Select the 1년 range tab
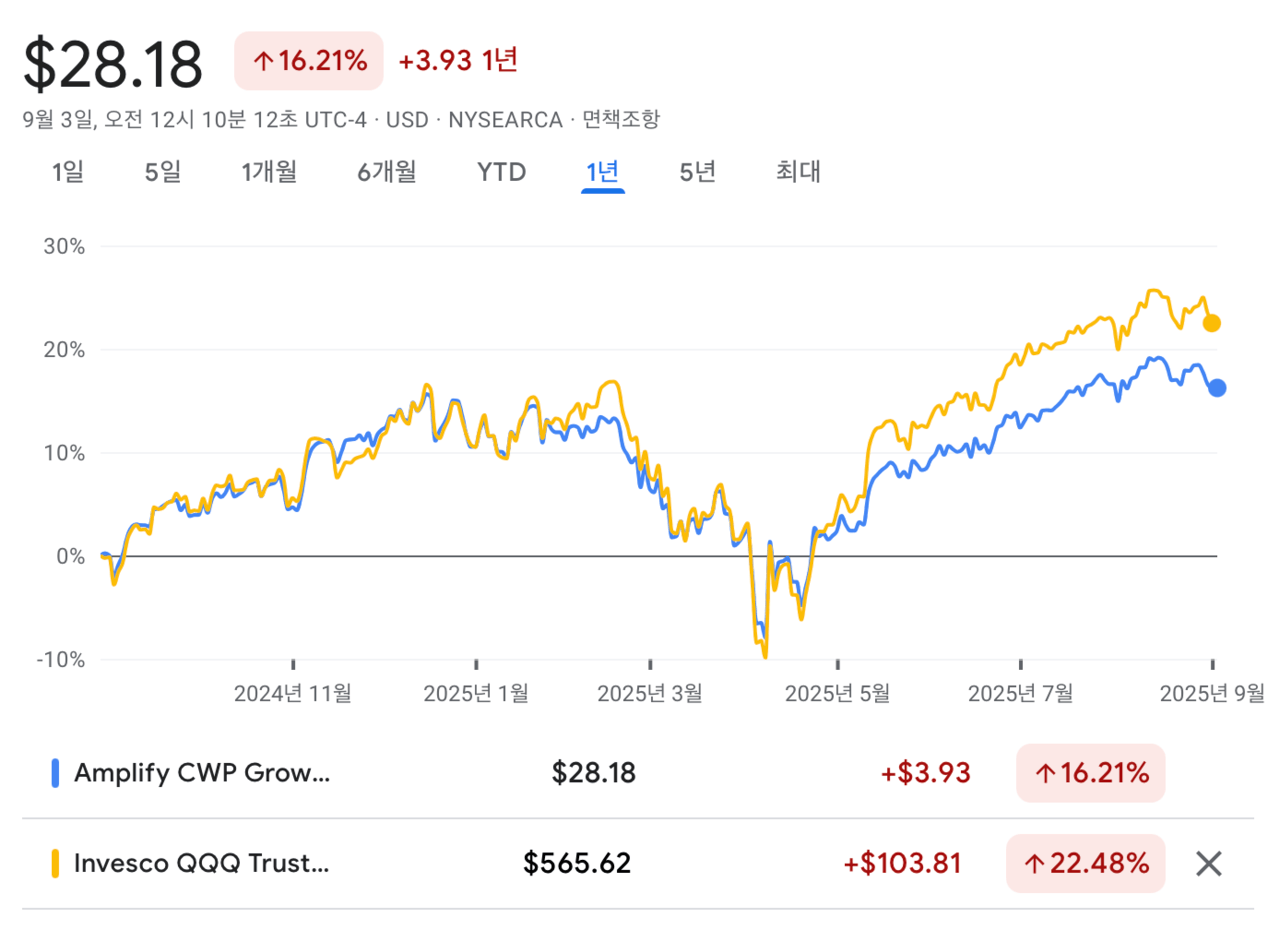 pyautogui.click(x=603, y=172)
